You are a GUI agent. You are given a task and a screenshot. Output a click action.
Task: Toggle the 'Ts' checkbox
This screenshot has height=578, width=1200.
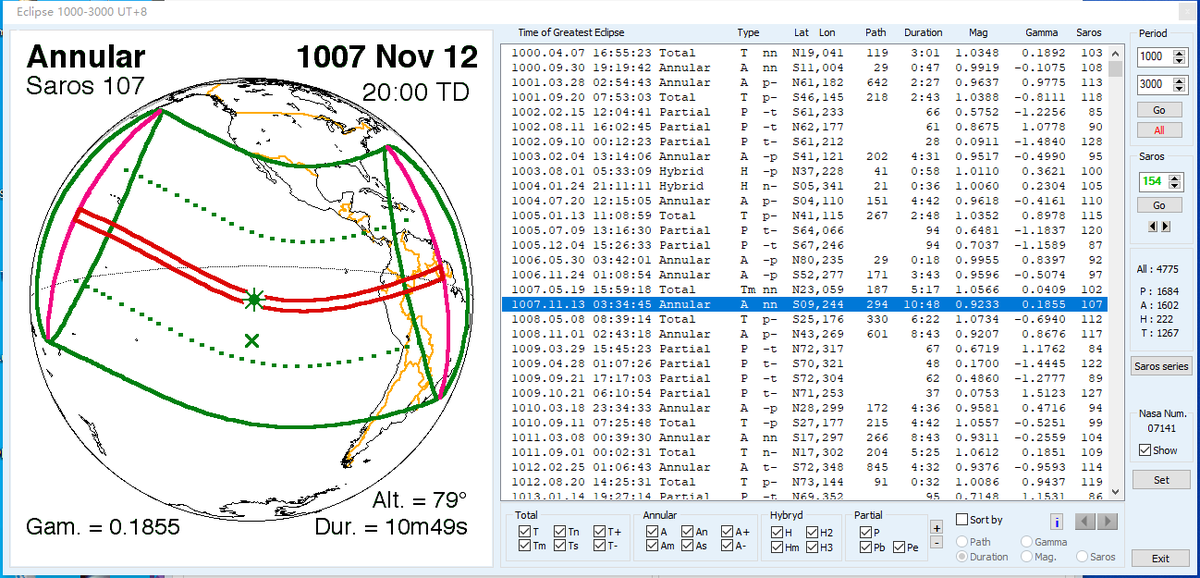pyautogui.click(x=561, y=547)
